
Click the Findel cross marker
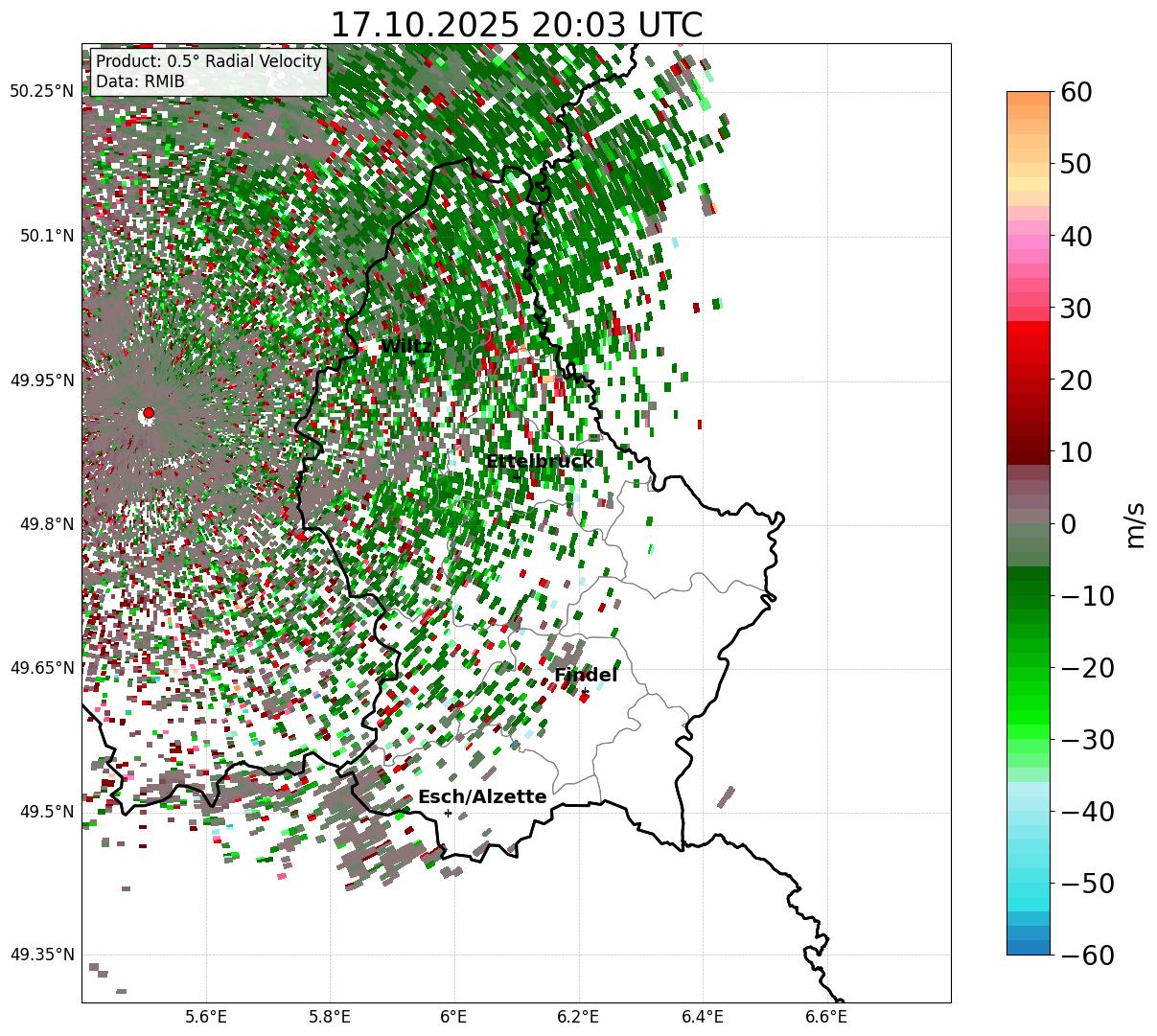pyautogui.click(x=585, y=691)
